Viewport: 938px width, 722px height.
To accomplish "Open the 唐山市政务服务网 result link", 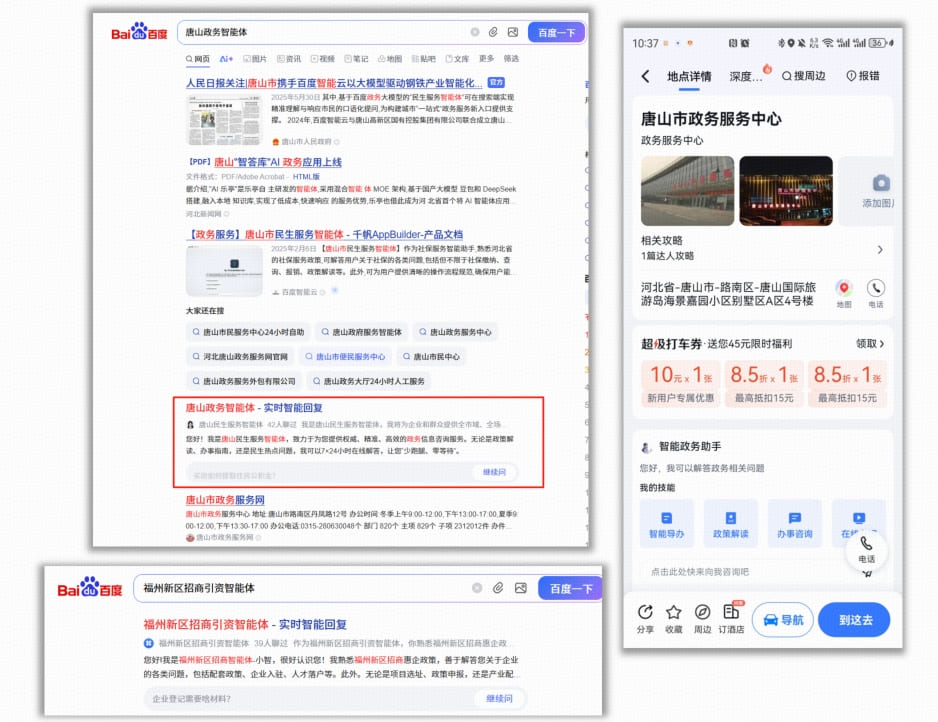I will tap(225, 500).
